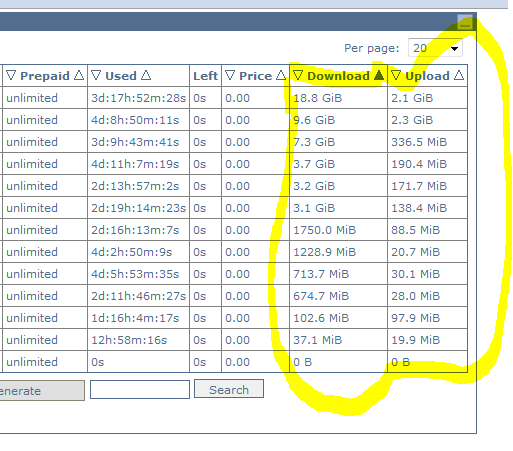The image size is (513, 451).
Task: Sort Price column descending
Action: (x=230, y=75)
